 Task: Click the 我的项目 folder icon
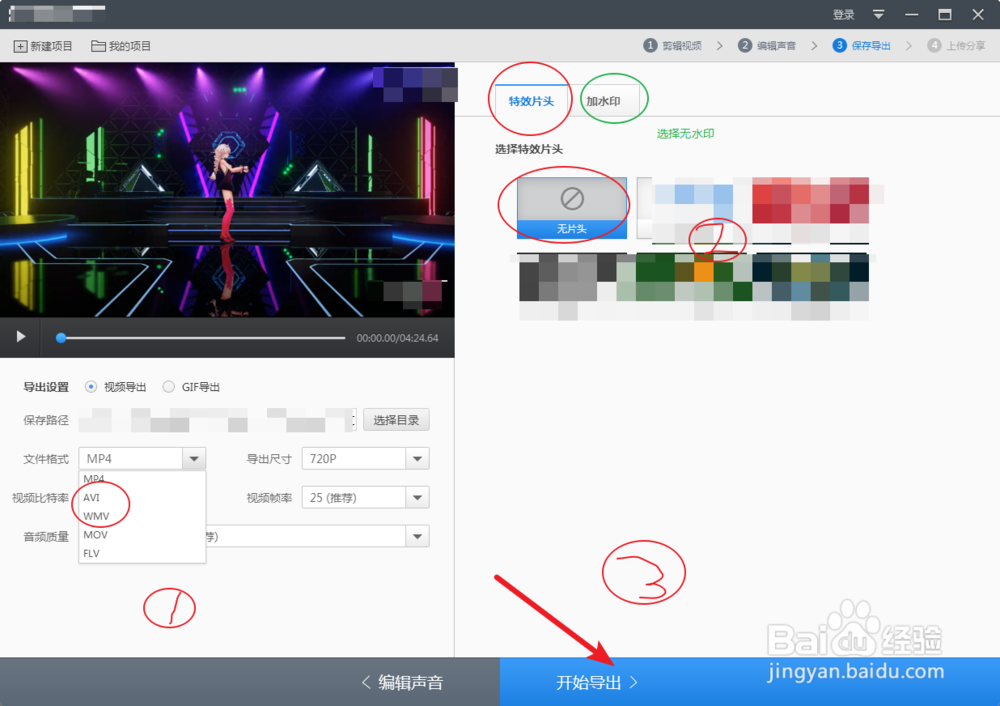pyautogui.click(x=98, y=46)
